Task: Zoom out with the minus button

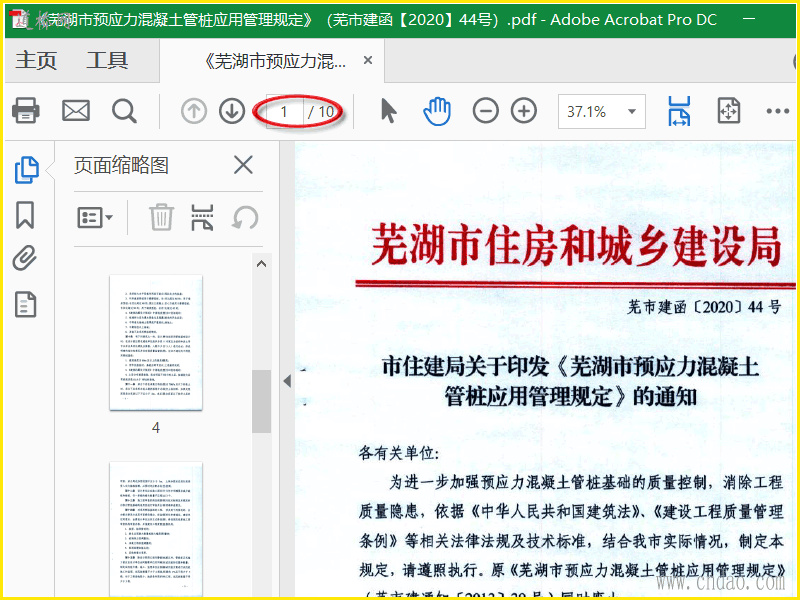Action: 485,111
